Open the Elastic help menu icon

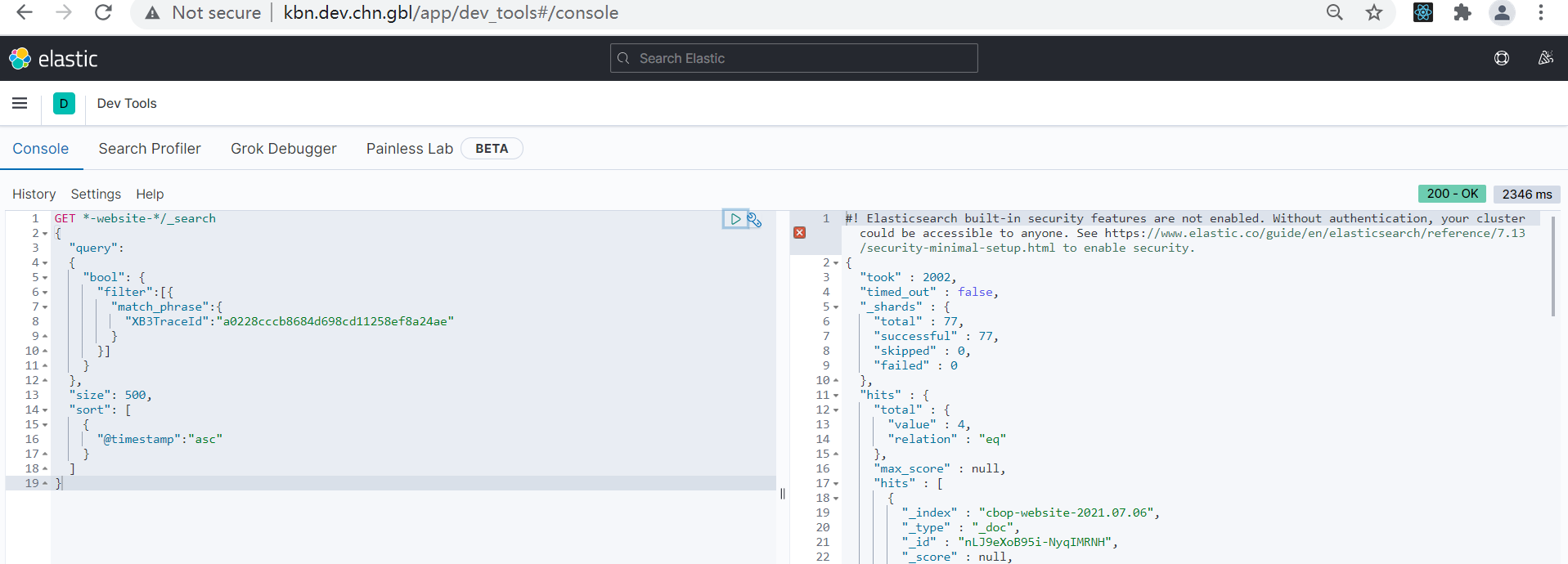1502,58
